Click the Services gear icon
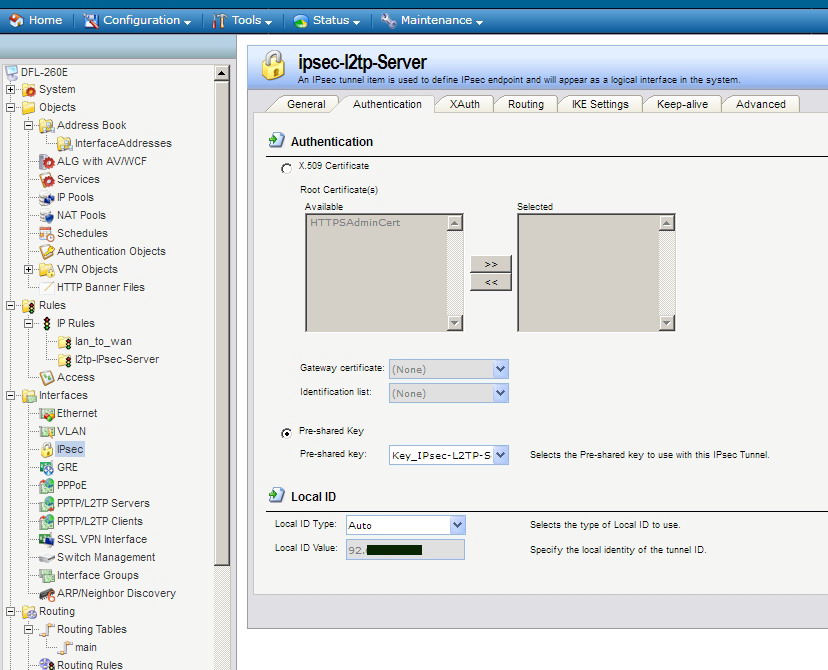The height and width of the screenshot is (670, 828). [x=47, y=179]
